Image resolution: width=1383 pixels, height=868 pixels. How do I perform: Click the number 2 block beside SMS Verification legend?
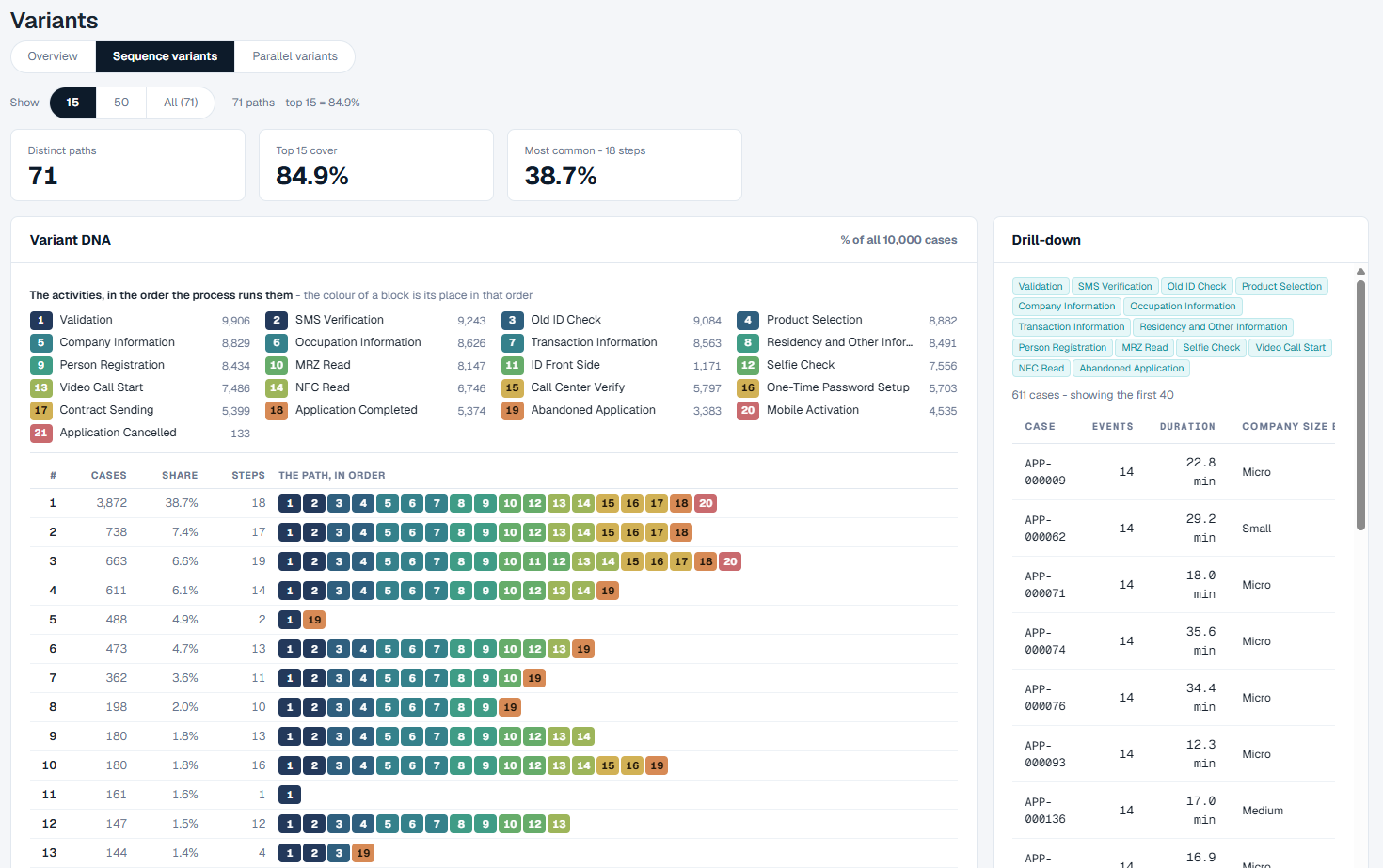[277, 320]
